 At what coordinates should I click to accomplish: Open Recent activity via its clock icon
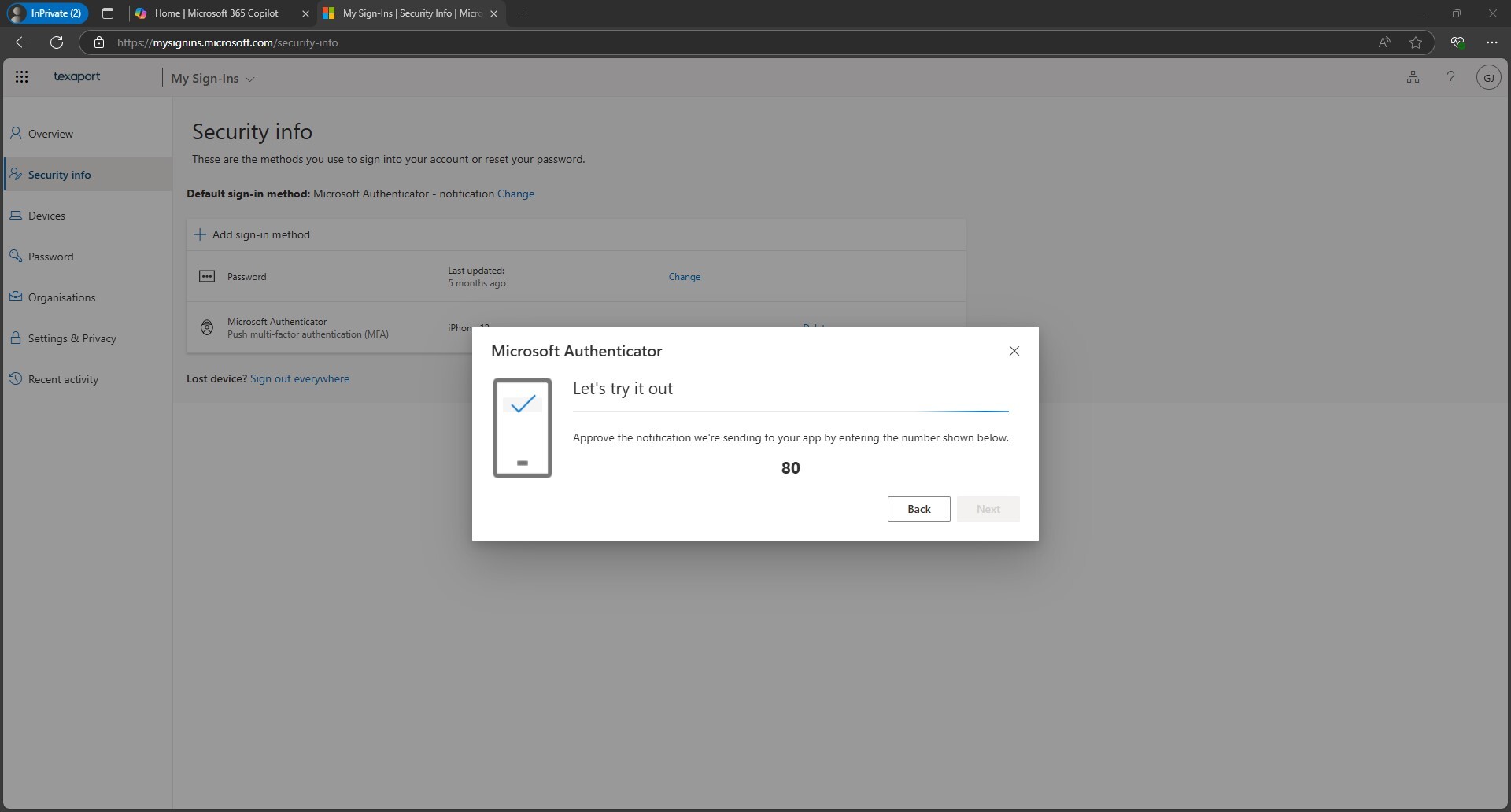pyautogui.click(x=17, y=378)
